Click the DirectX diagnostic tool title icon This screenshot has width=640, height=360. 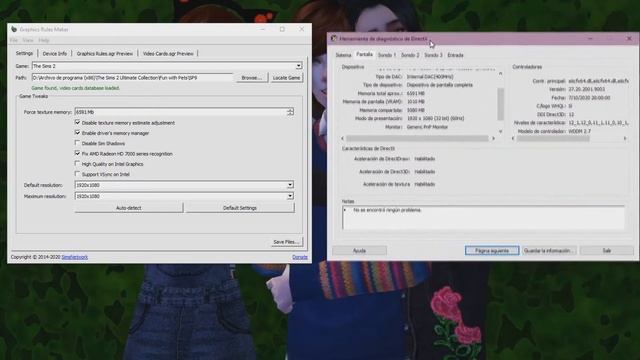click(x=334, y=38)
